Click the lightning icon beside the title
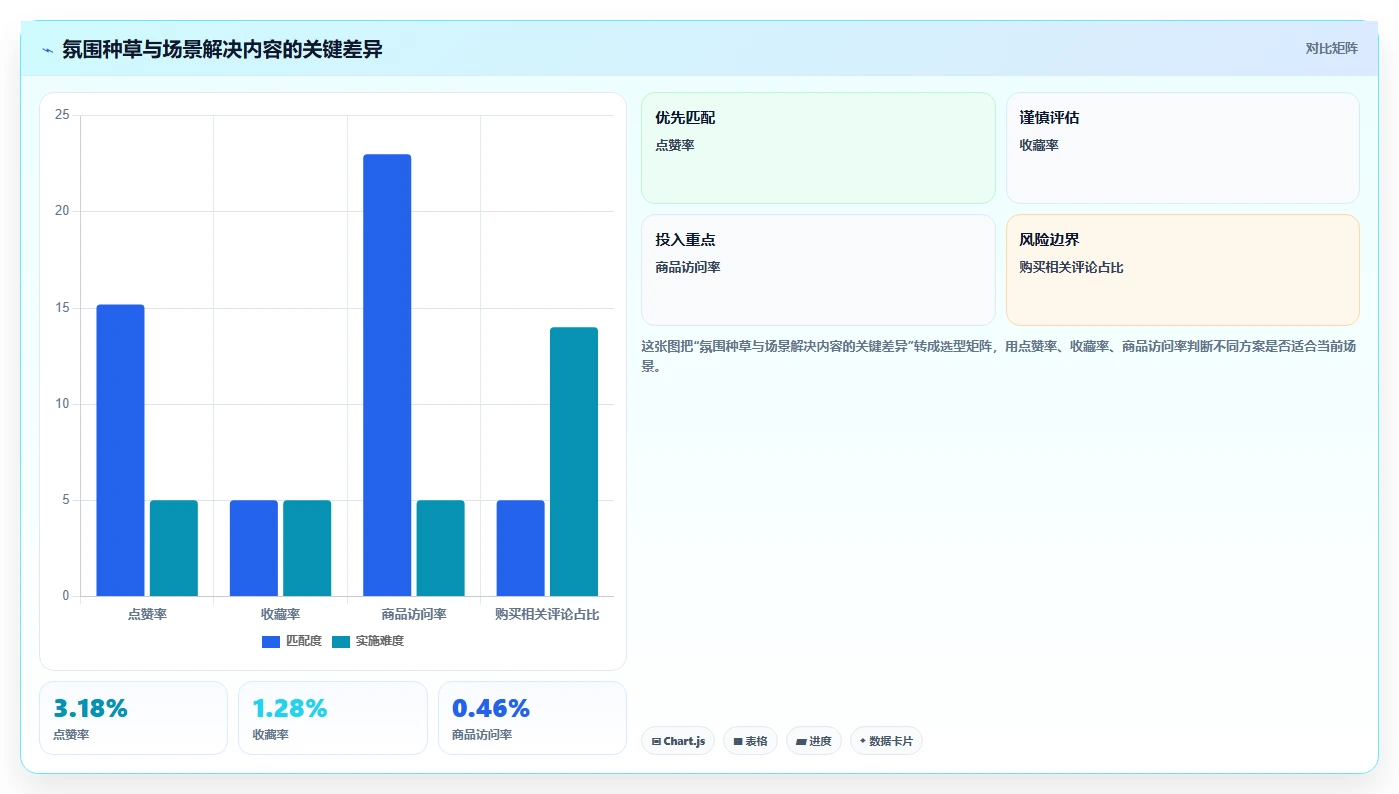The image size is (1399, 794). [47, 49]
